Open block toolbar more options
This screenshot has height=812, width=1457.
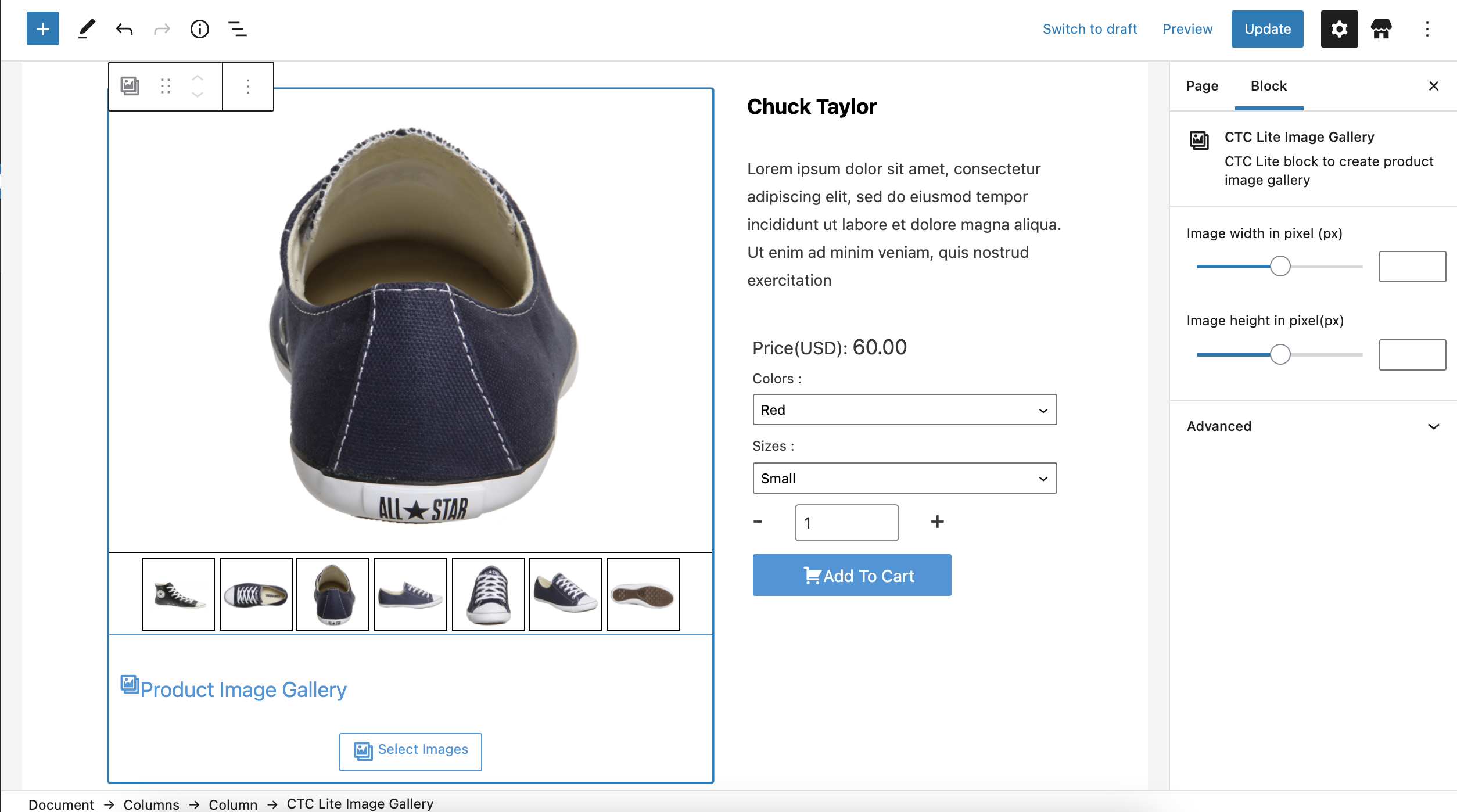point(248,86)
